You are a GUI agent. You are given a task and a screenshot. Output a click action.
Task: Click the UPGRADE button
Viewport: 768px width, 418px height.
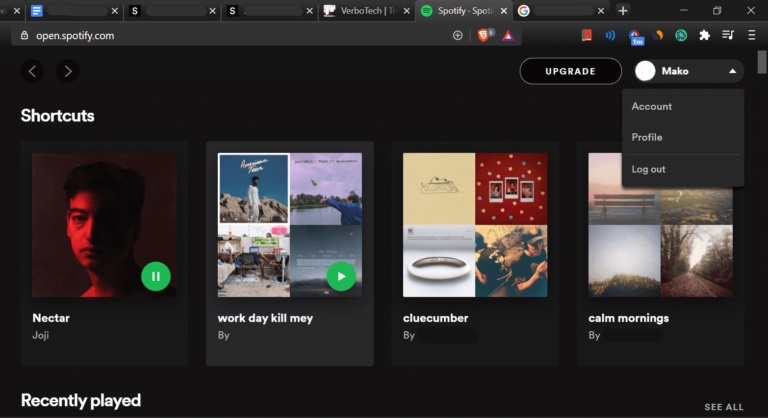[x=571, y=71]
